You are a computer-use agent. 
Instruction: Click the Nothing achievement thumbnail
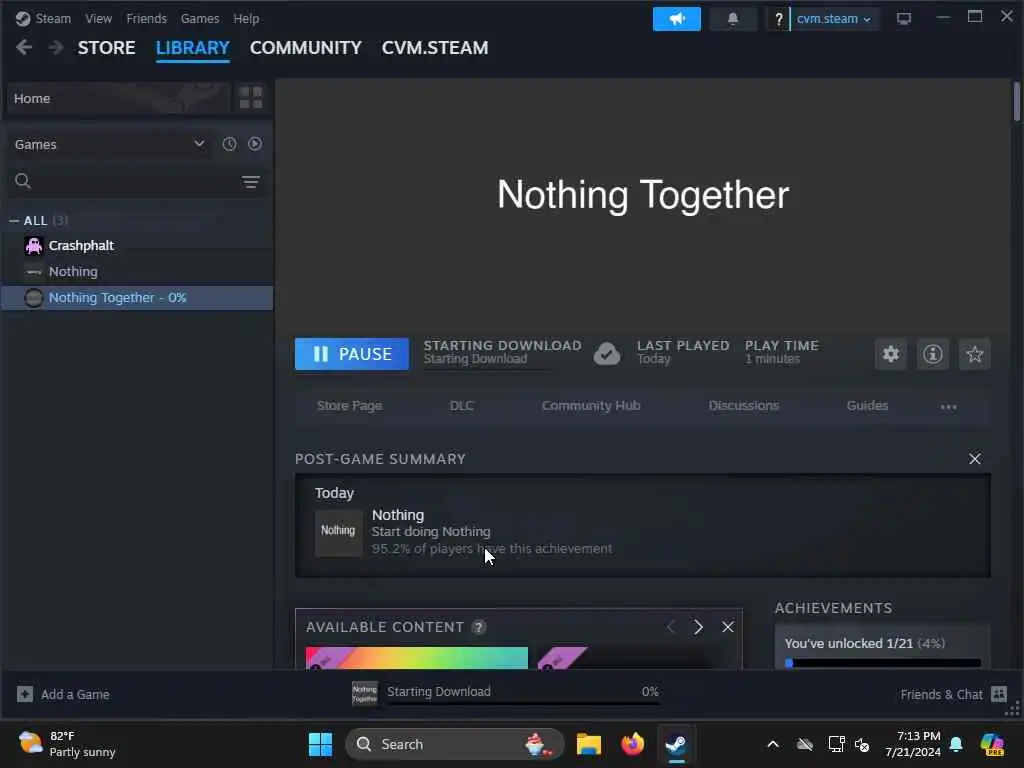(x=338, y=533)
